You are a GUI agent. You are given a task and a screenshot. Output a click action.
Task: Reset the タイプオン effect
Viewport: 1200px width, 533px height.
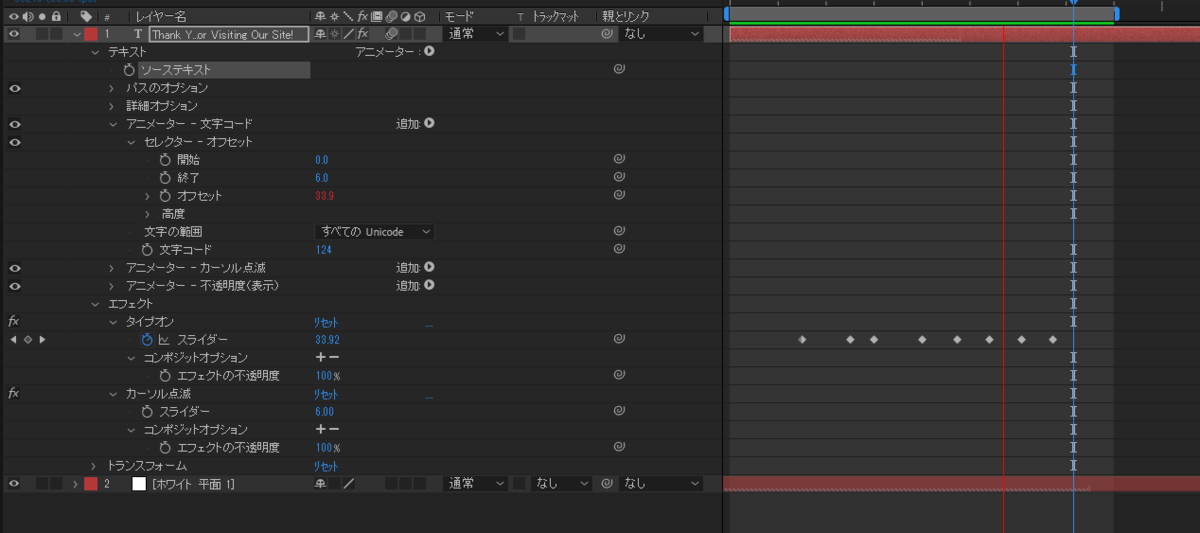[x=327, y=322]
